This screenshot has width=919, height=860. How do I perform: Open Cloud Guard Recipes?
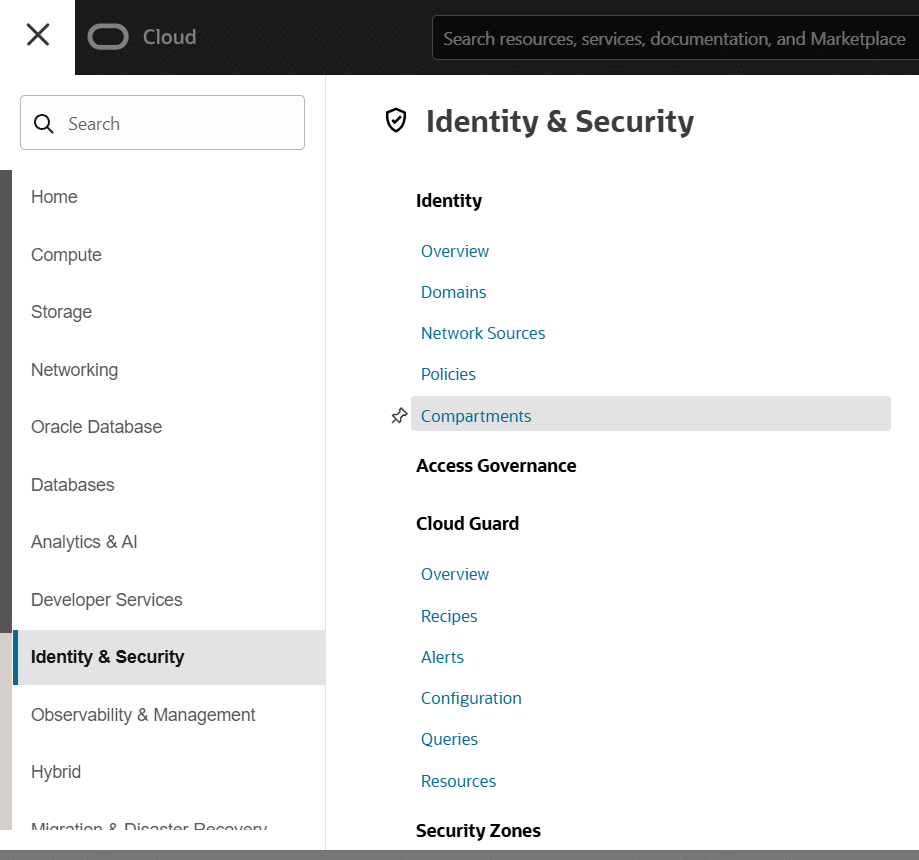click(449, 616)
